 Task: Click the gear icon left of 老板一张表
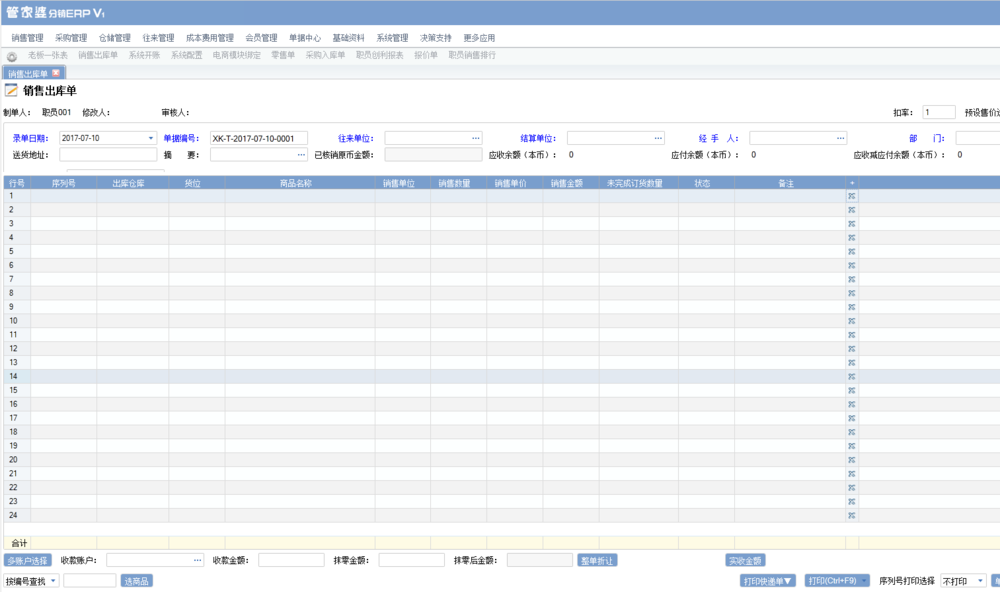coord(11,56)
